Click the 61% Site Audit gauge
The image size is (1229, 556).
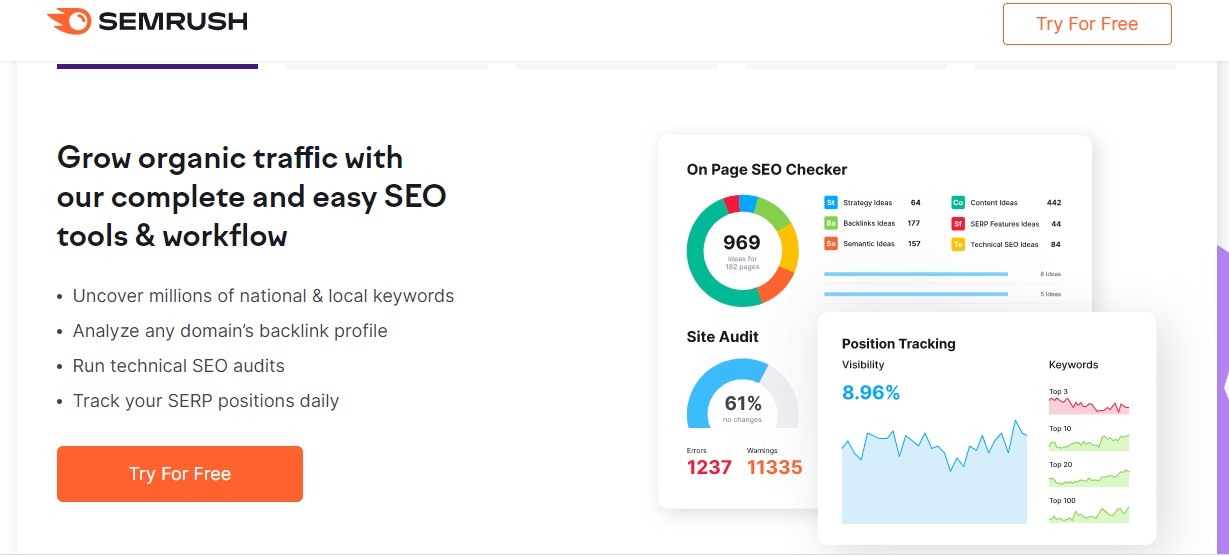coord(743,393)
